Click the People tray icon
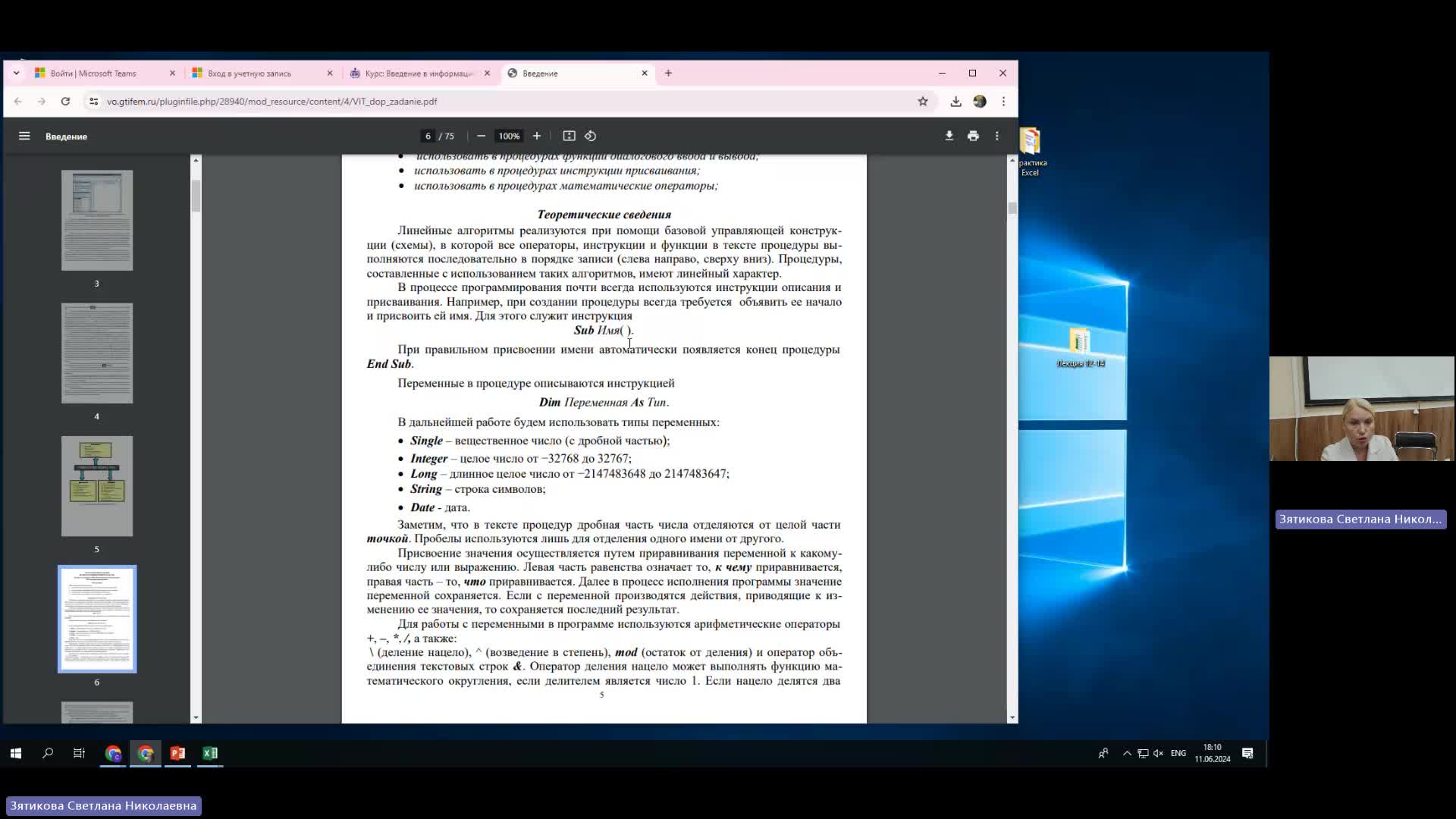The width and height of the screenshot is (1456, 819). [1103, 753]
